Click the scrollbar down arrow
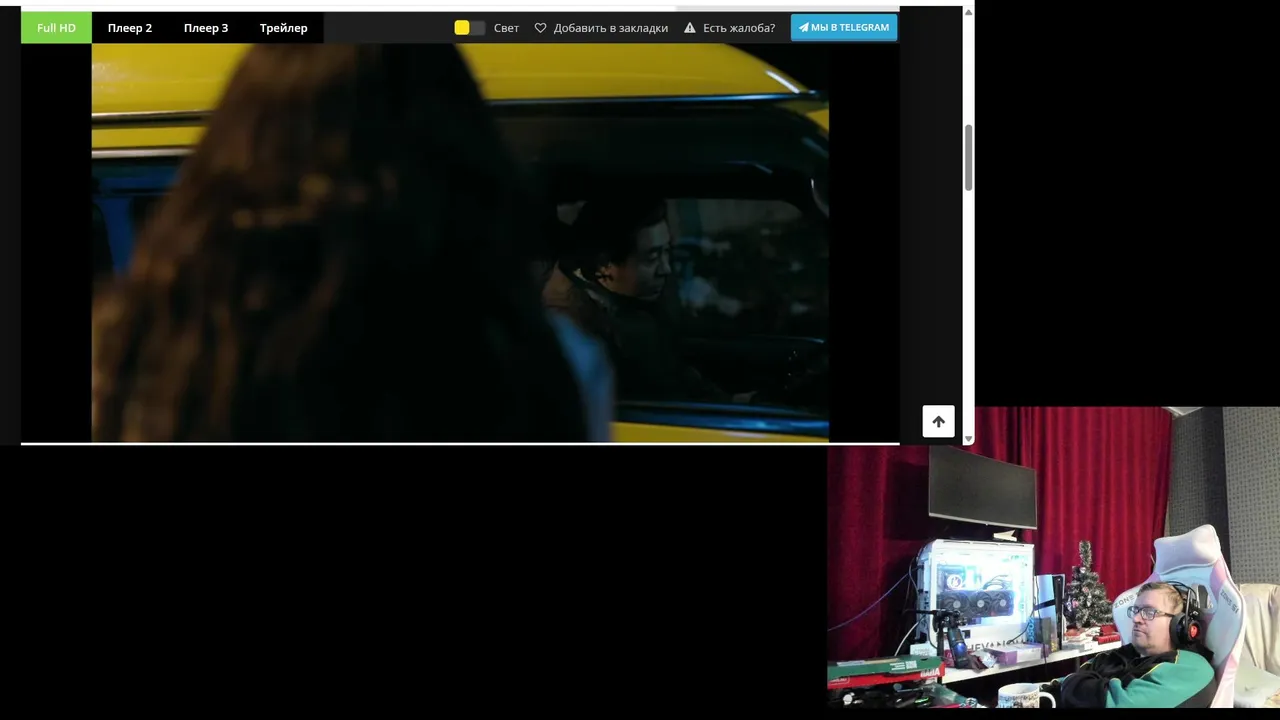The height and width of the screenshot is (720, 1280). 968,438
